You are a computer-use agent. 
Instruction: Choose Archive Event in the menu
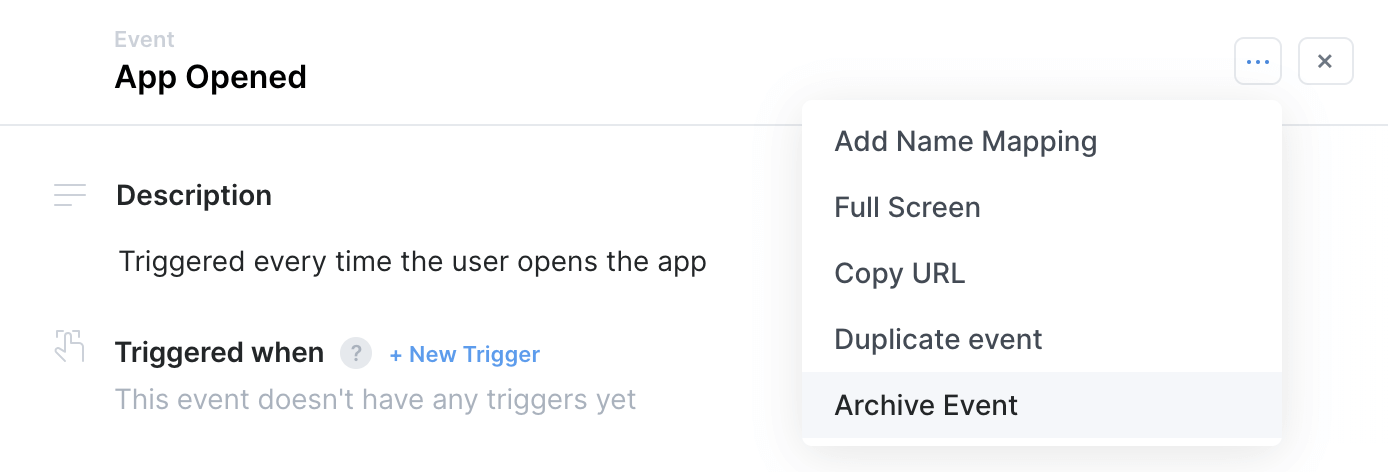click(x=926, y=405)
